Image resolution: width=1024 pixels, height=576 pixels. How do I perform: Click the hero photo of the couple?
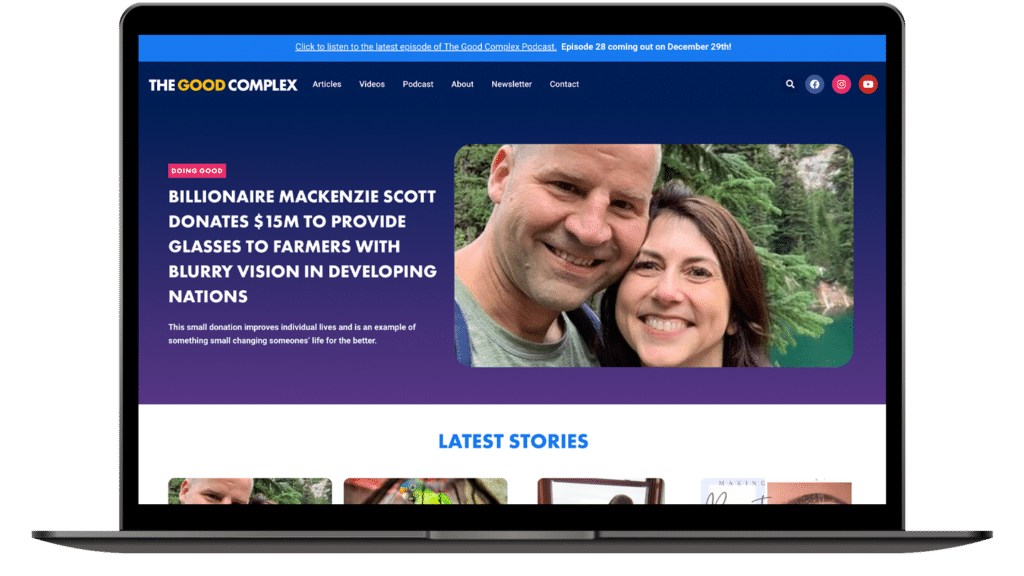(x=654, y=255)
